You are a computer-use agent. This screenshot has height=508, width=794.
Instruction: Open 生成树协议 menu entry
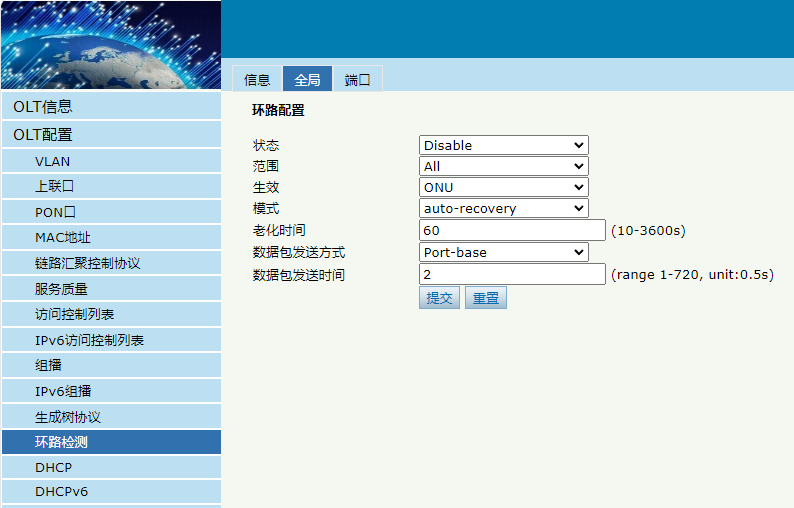pyautogui.click(x=111, y=417)
